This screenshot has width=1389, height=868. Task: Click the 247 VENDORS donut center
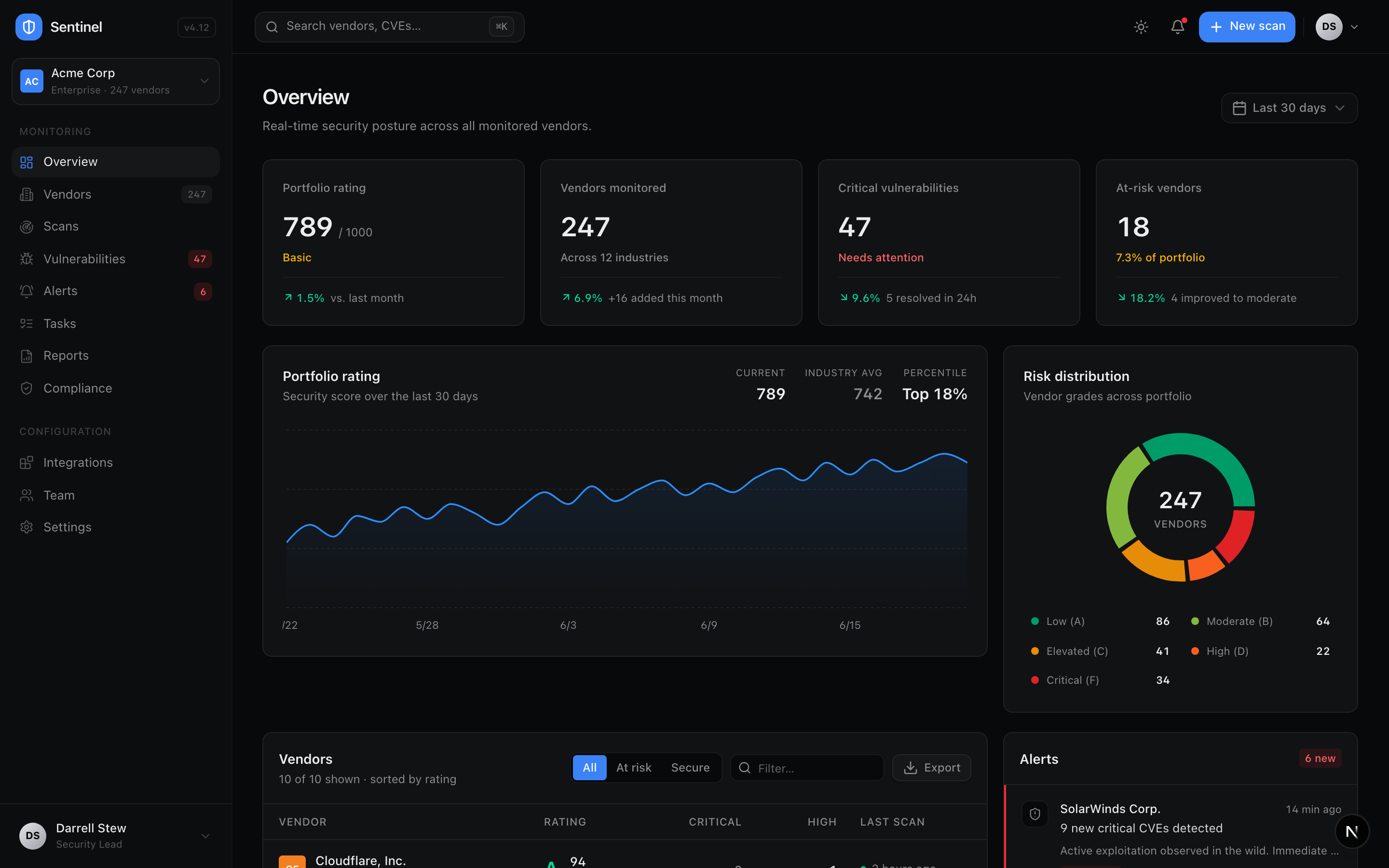[1180, 509]
